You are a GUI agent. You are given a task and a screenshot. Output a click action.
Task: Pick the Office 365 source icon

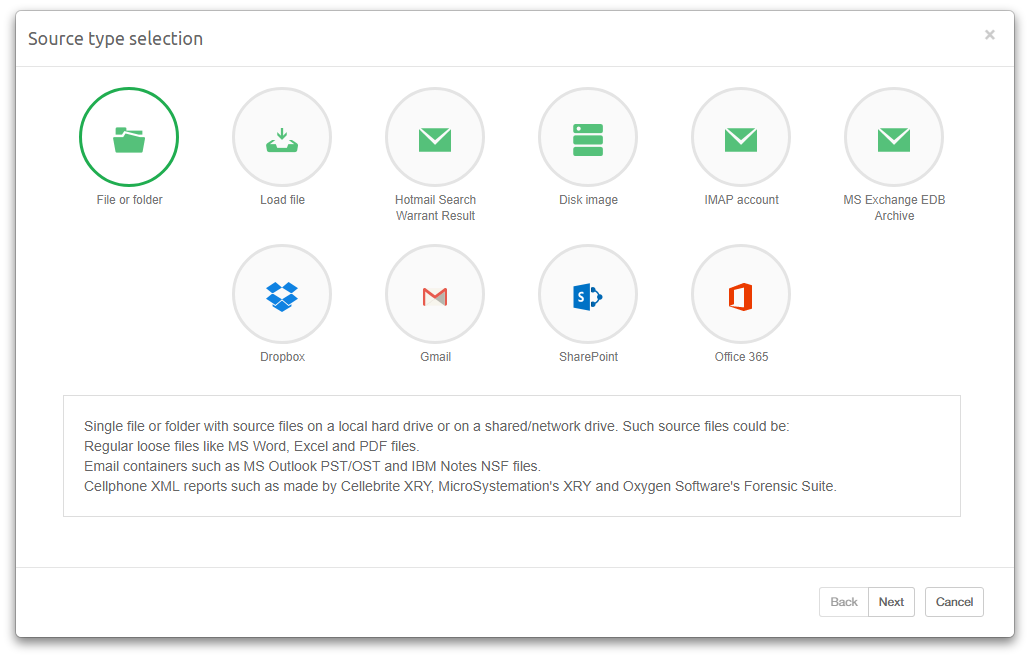point(741,295)
